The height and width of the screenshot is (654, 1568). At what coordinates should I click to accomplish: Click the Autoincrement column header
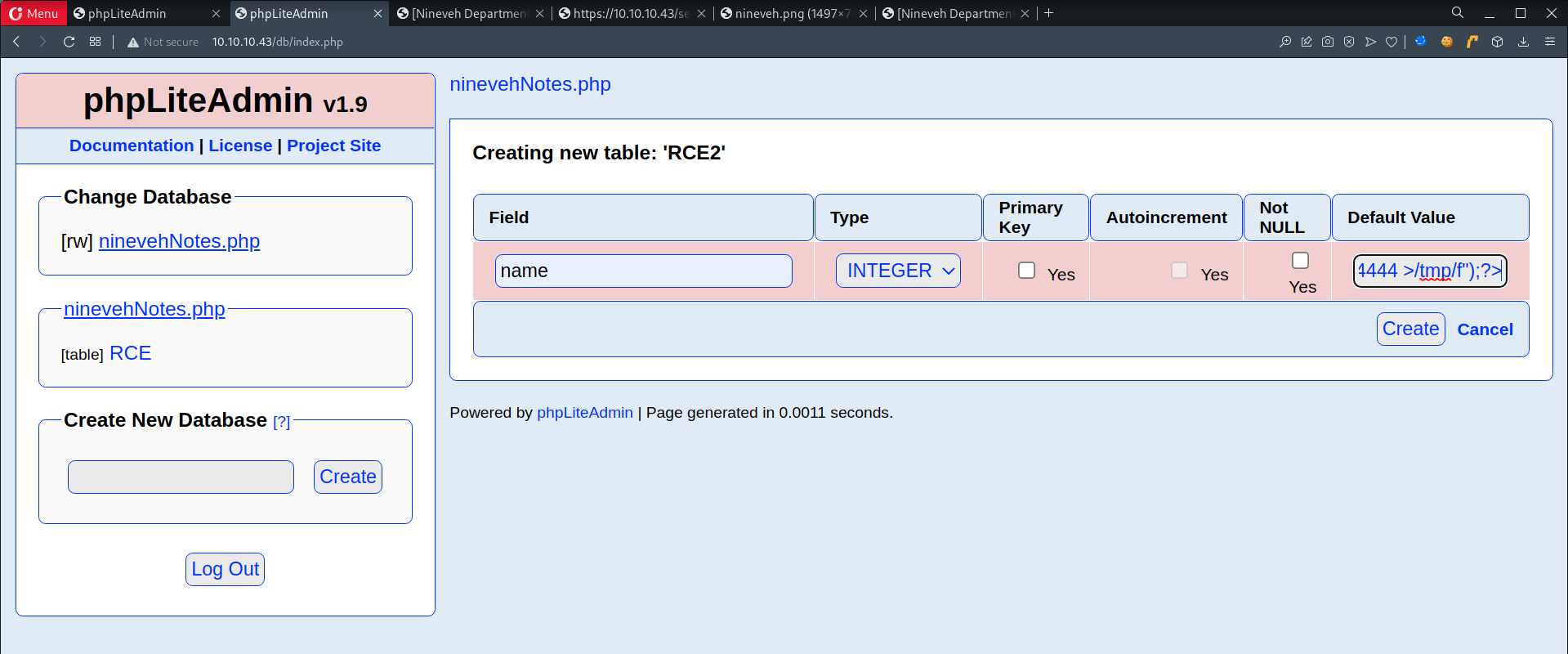[1166, 217]
